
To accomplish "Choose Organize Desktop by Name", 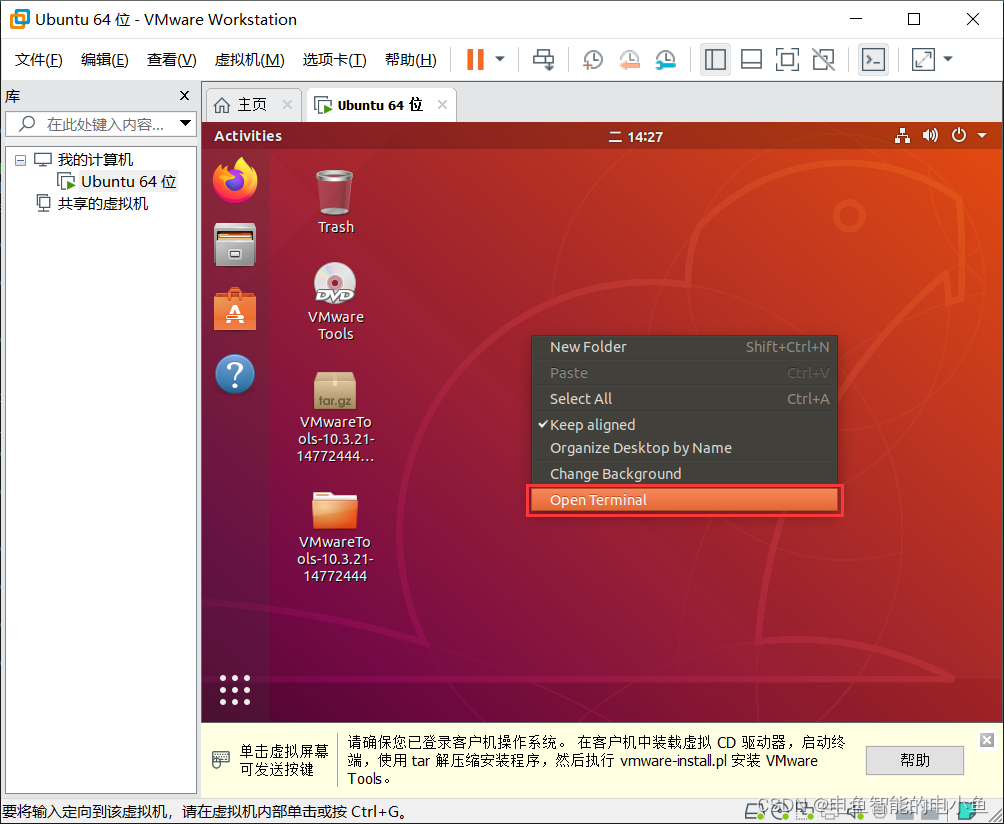I will (684, 448).
